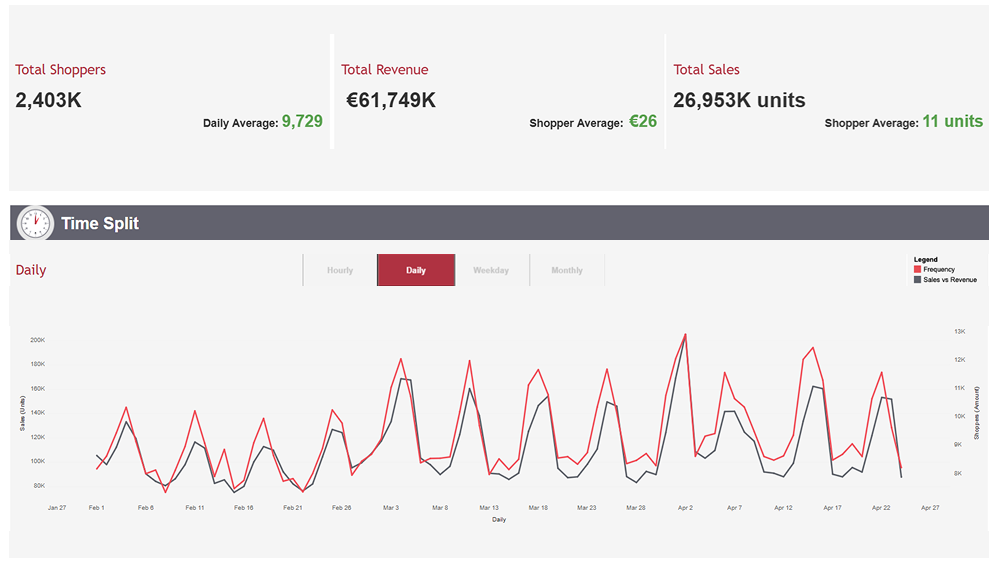1000x563 pixels.
Task: Click the 13K shoppers axis tick
Action: pos(960,332)
